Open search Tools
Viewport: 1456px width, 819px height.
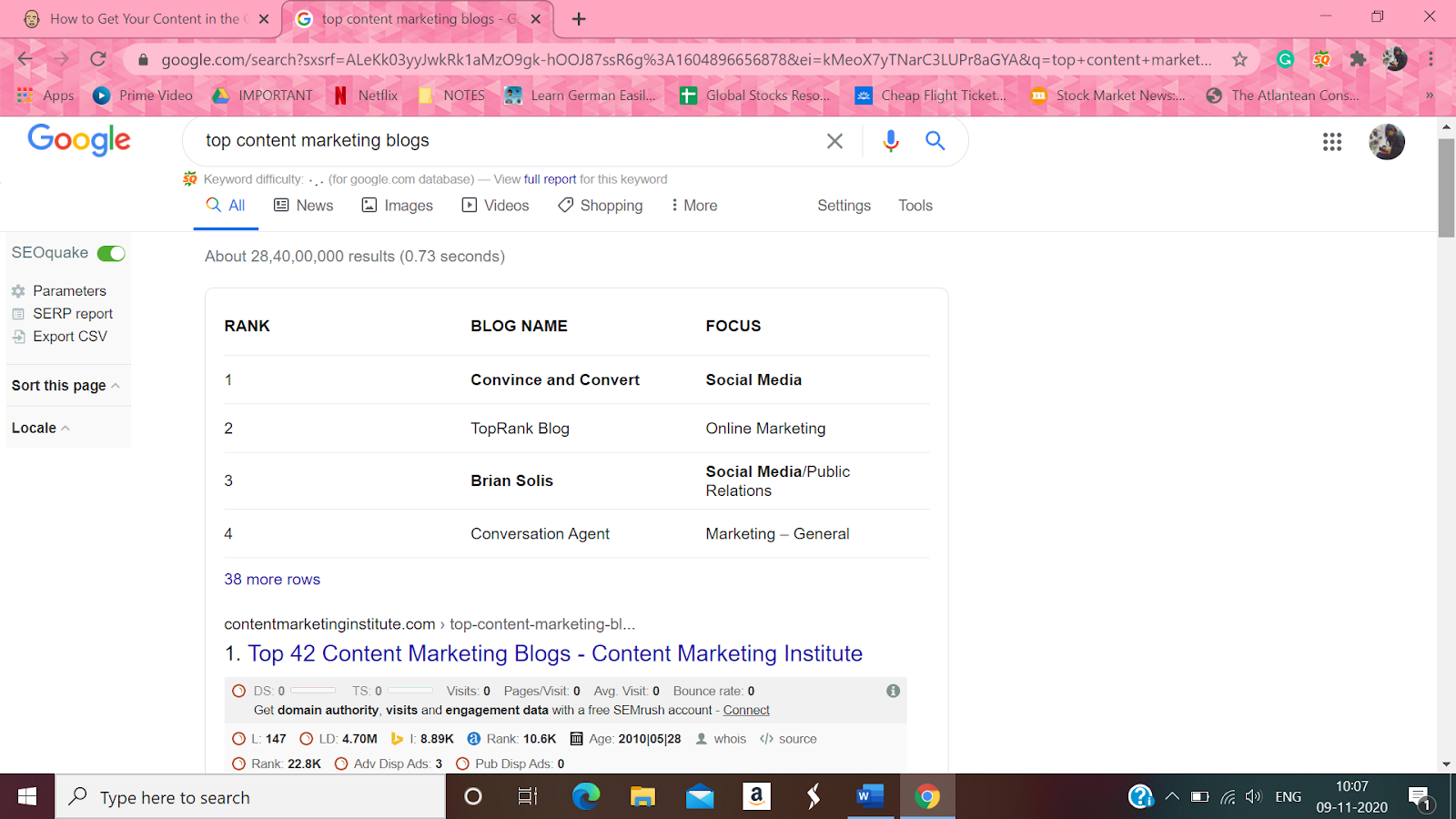point(915,206)
